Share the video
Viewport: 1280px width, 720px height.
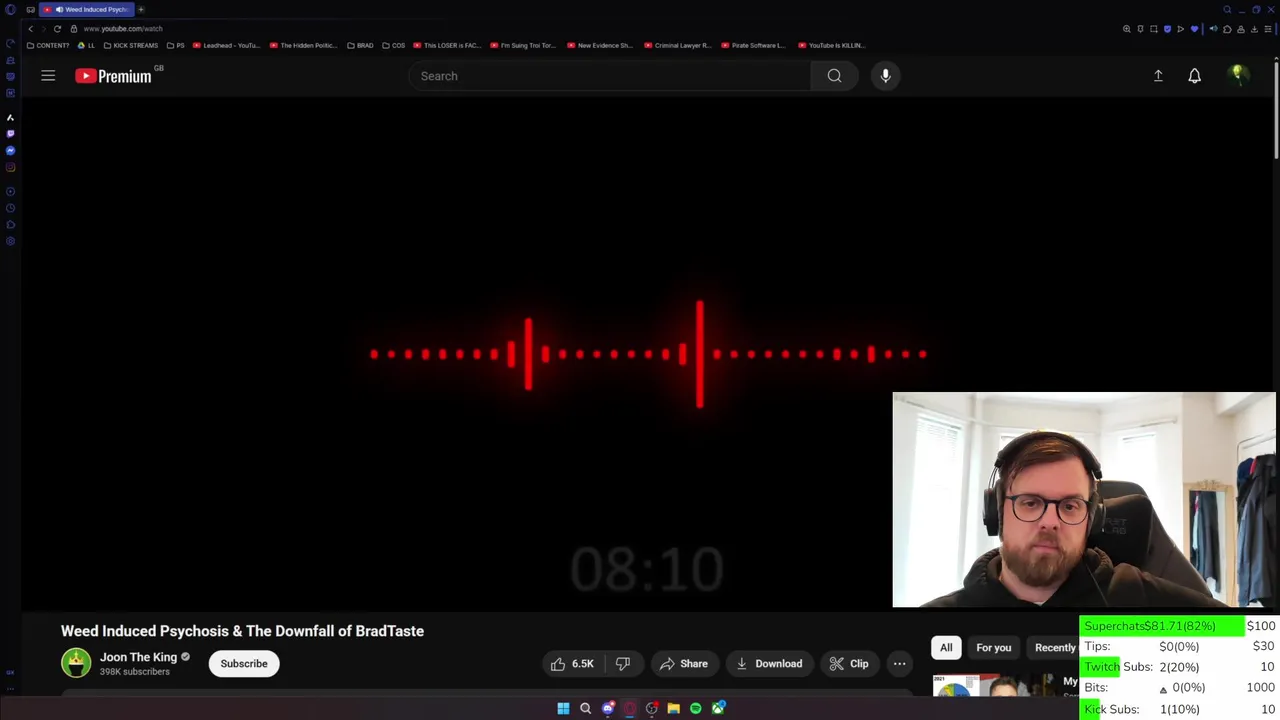684,664
